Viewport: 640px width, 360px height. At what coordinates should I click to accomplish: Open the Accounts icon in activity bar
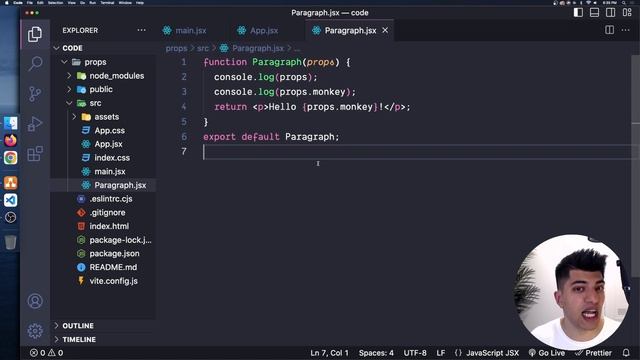(35, 301)
